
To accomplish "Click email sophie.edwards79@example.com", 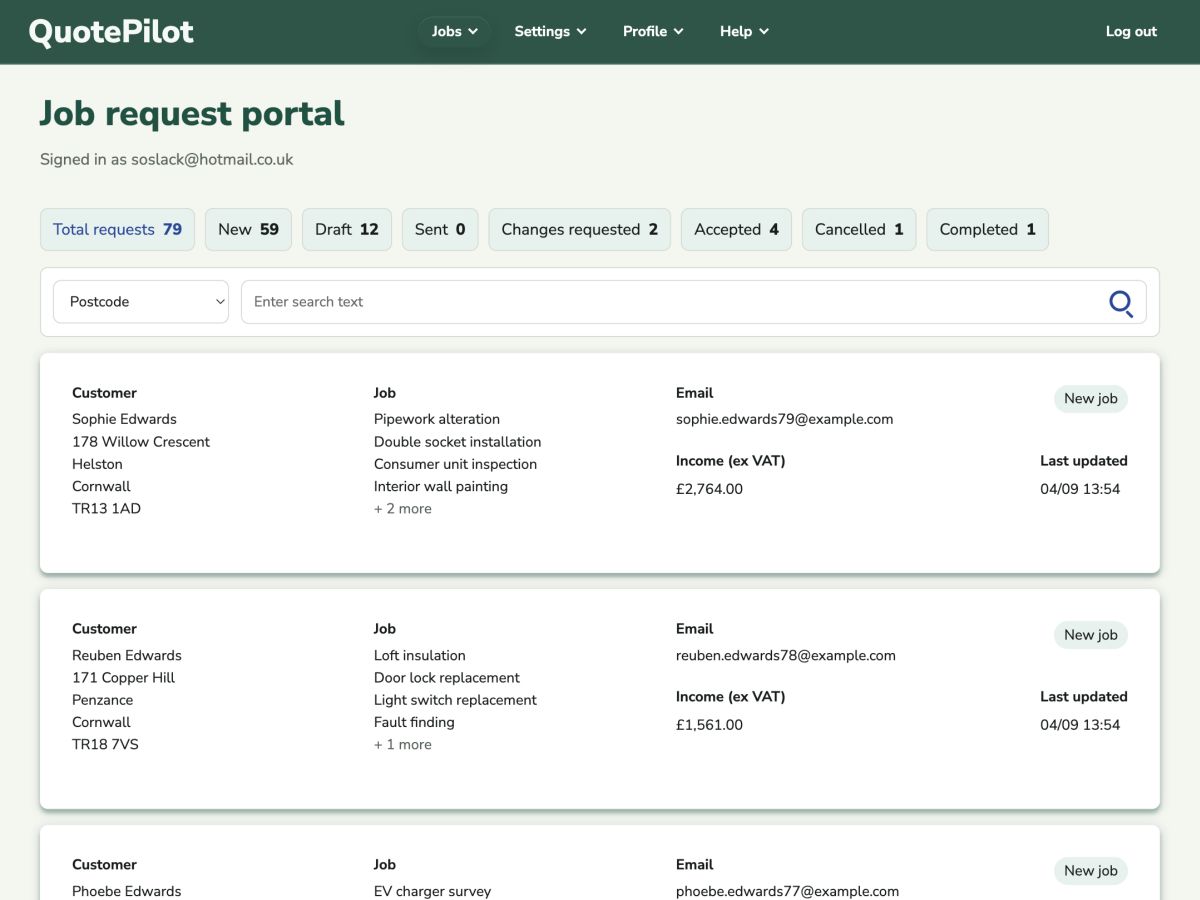I will tap(785, 419).
